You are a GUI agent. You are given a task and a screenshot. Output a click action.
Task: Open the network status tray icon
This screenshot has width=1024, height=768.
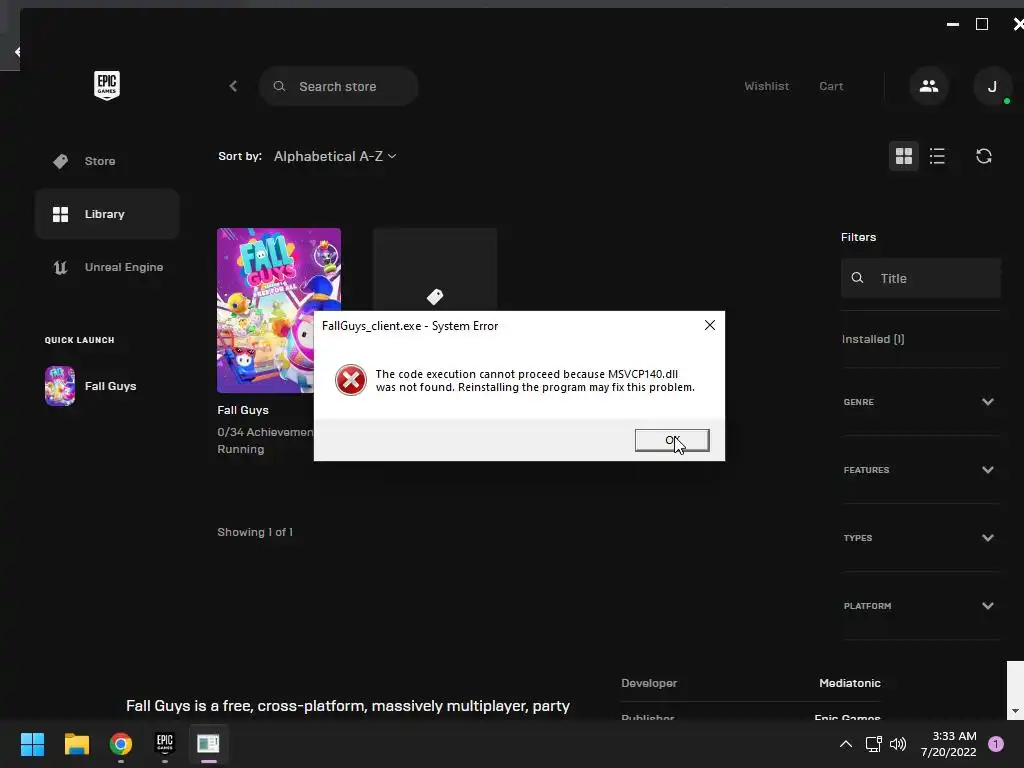873,744
